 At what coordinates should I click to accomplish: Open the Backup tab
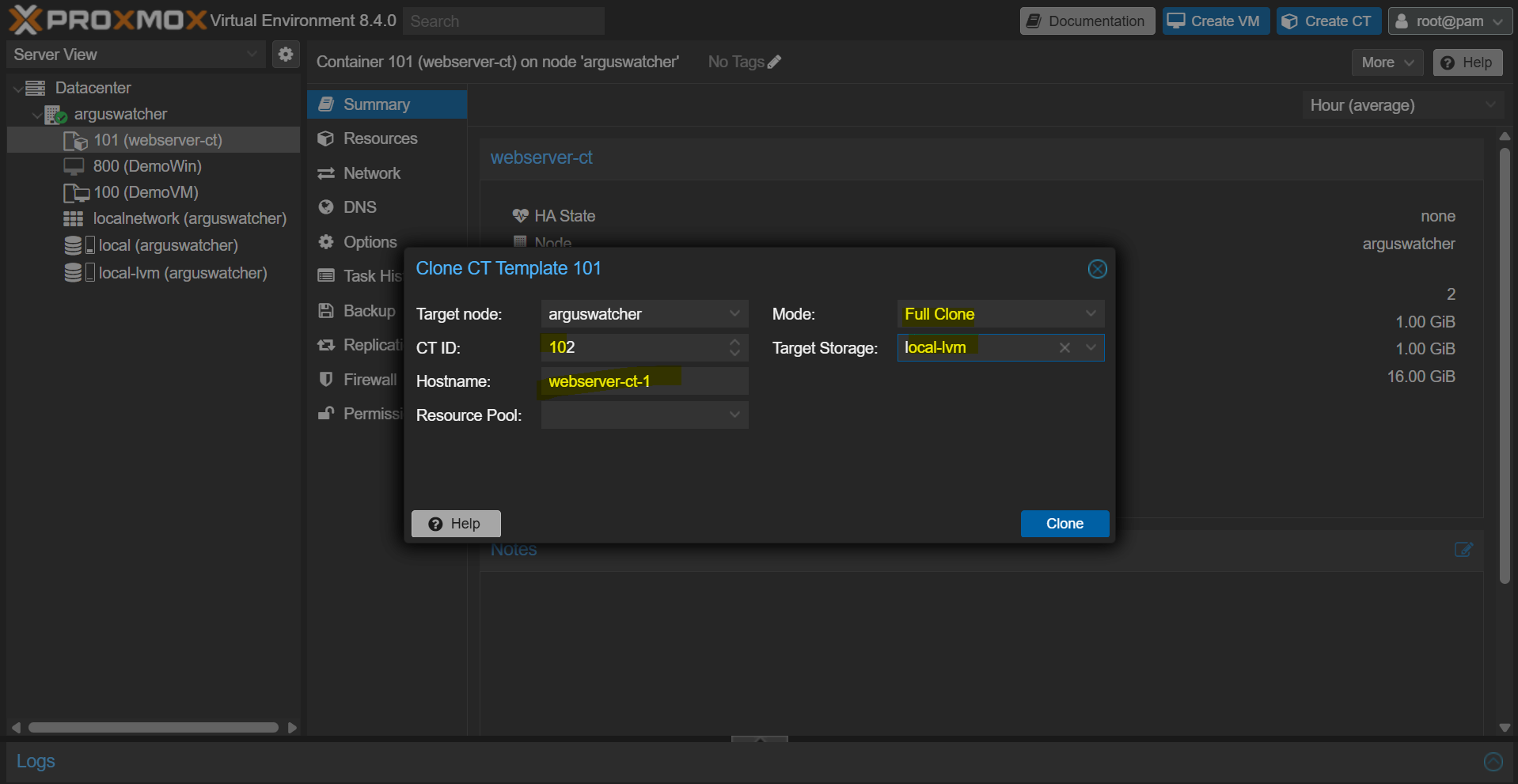(356, 311)
